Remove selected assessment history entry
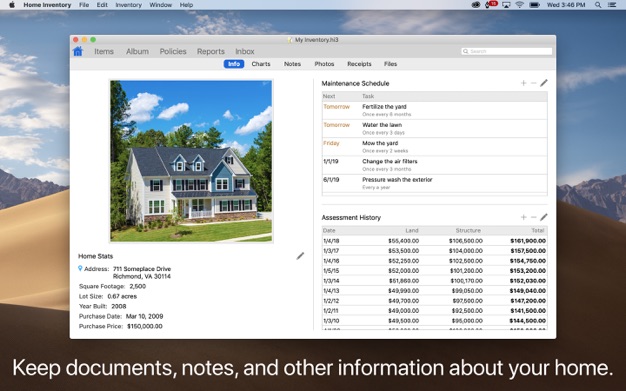626x391 pixels. pyautogui.click(x=533, y=217)
